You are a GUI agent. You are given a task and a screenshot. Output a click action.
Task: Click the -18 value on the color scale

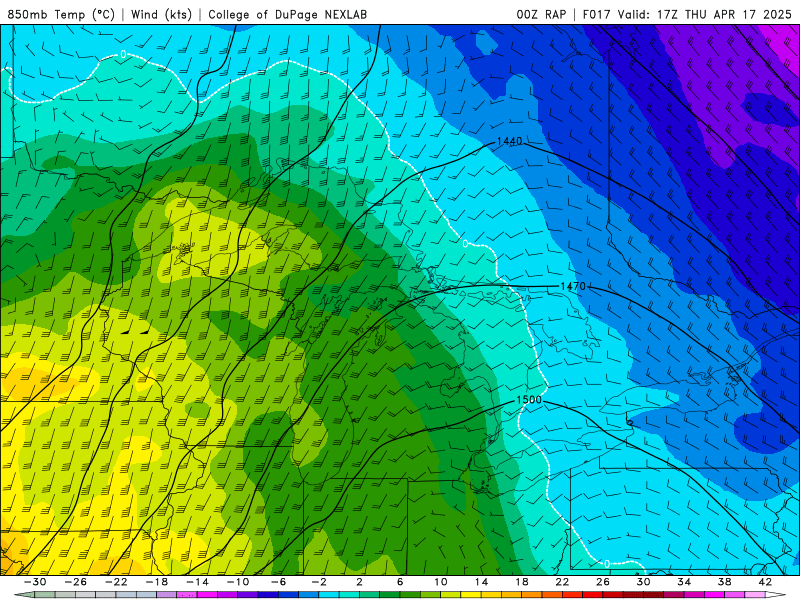[157, 582]
